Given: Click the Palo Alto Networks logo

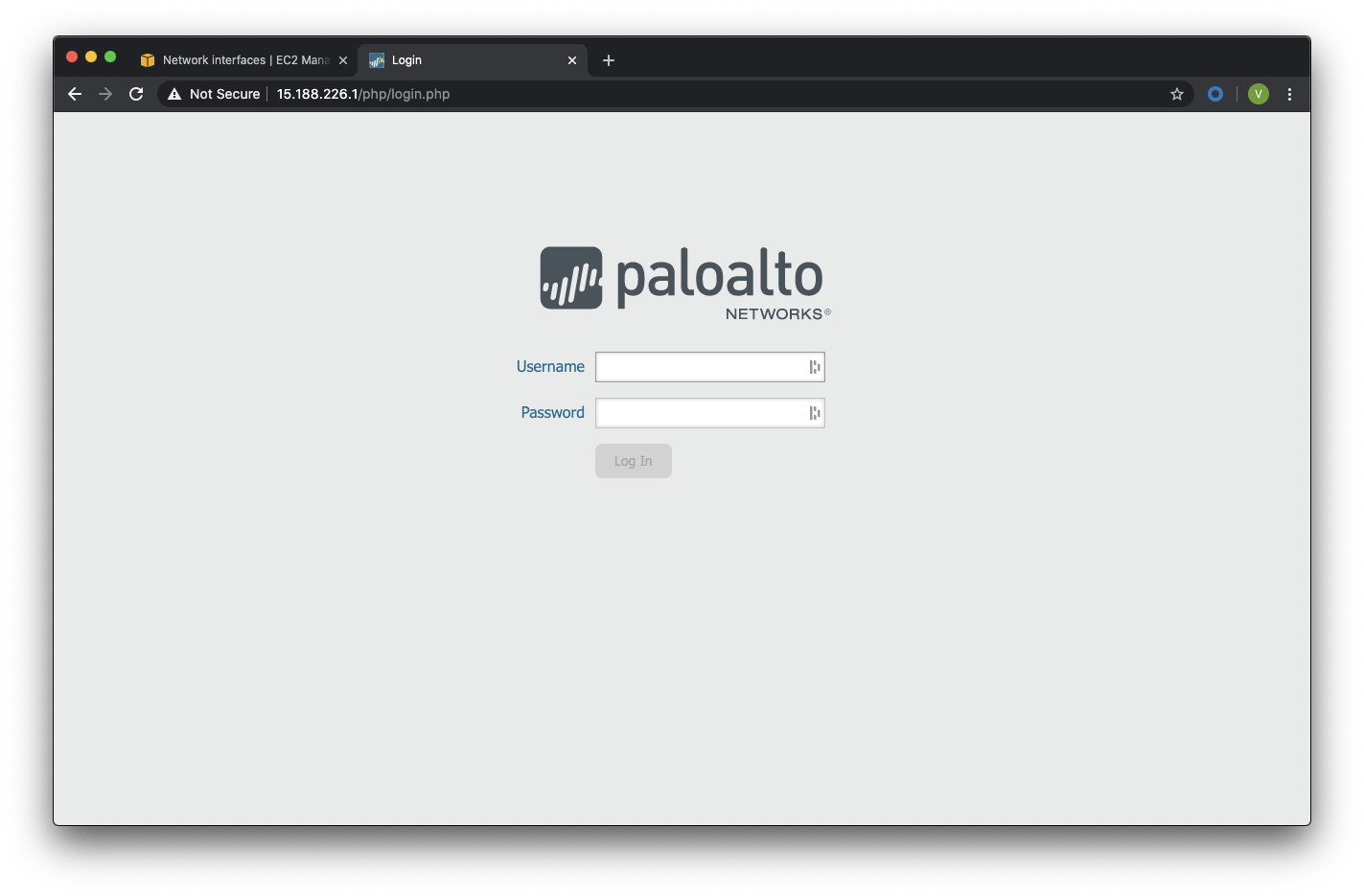Looking at the screenshot, I should point(685,284).
